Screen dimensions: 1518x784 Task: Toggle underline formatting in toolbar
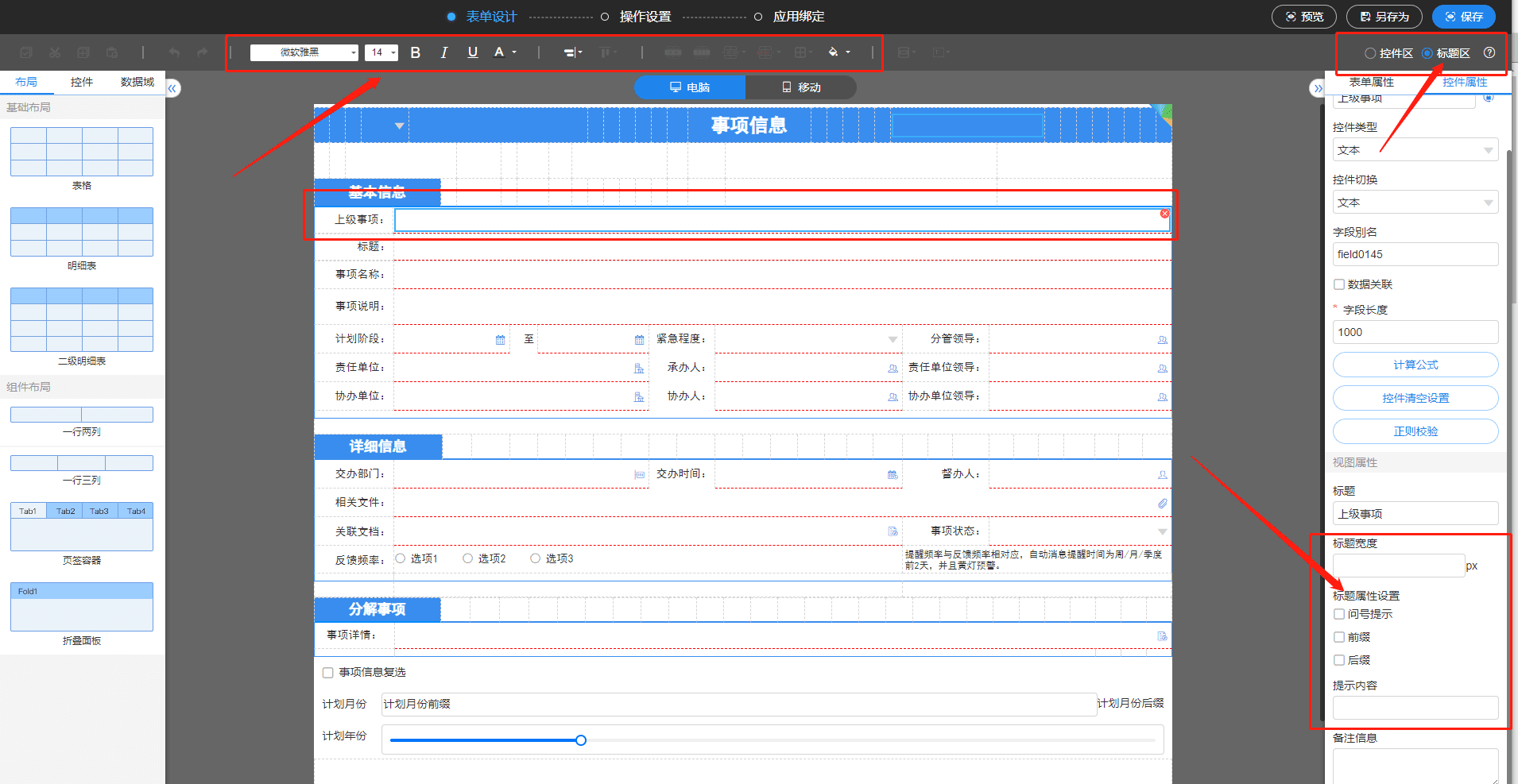(x=473, y=52)
